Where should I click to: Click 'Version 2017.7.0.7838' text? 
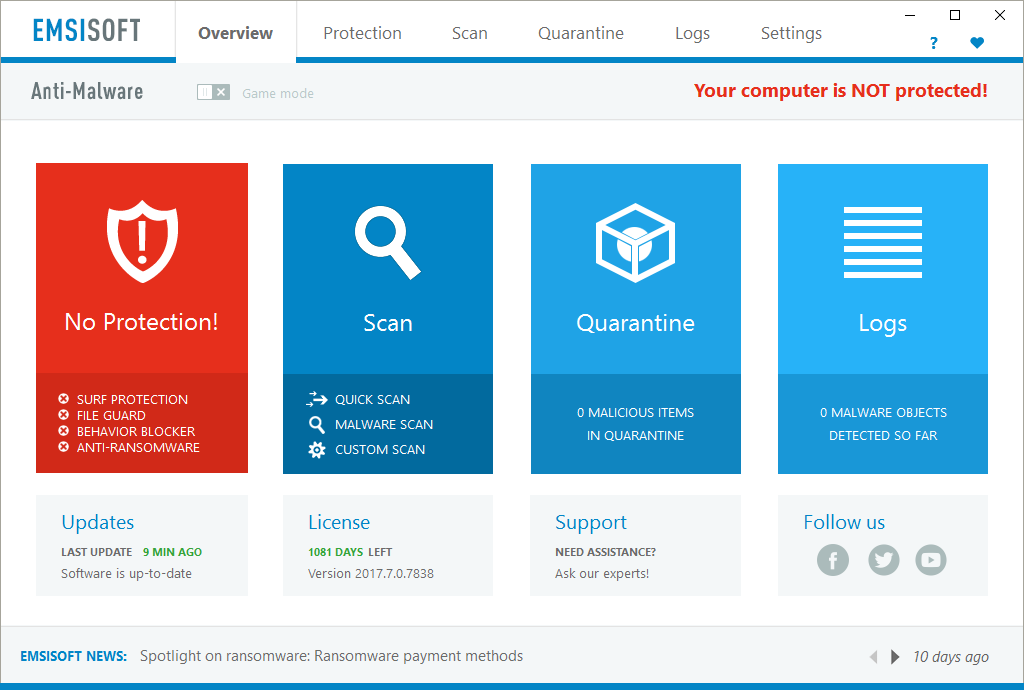coord(371,574)
